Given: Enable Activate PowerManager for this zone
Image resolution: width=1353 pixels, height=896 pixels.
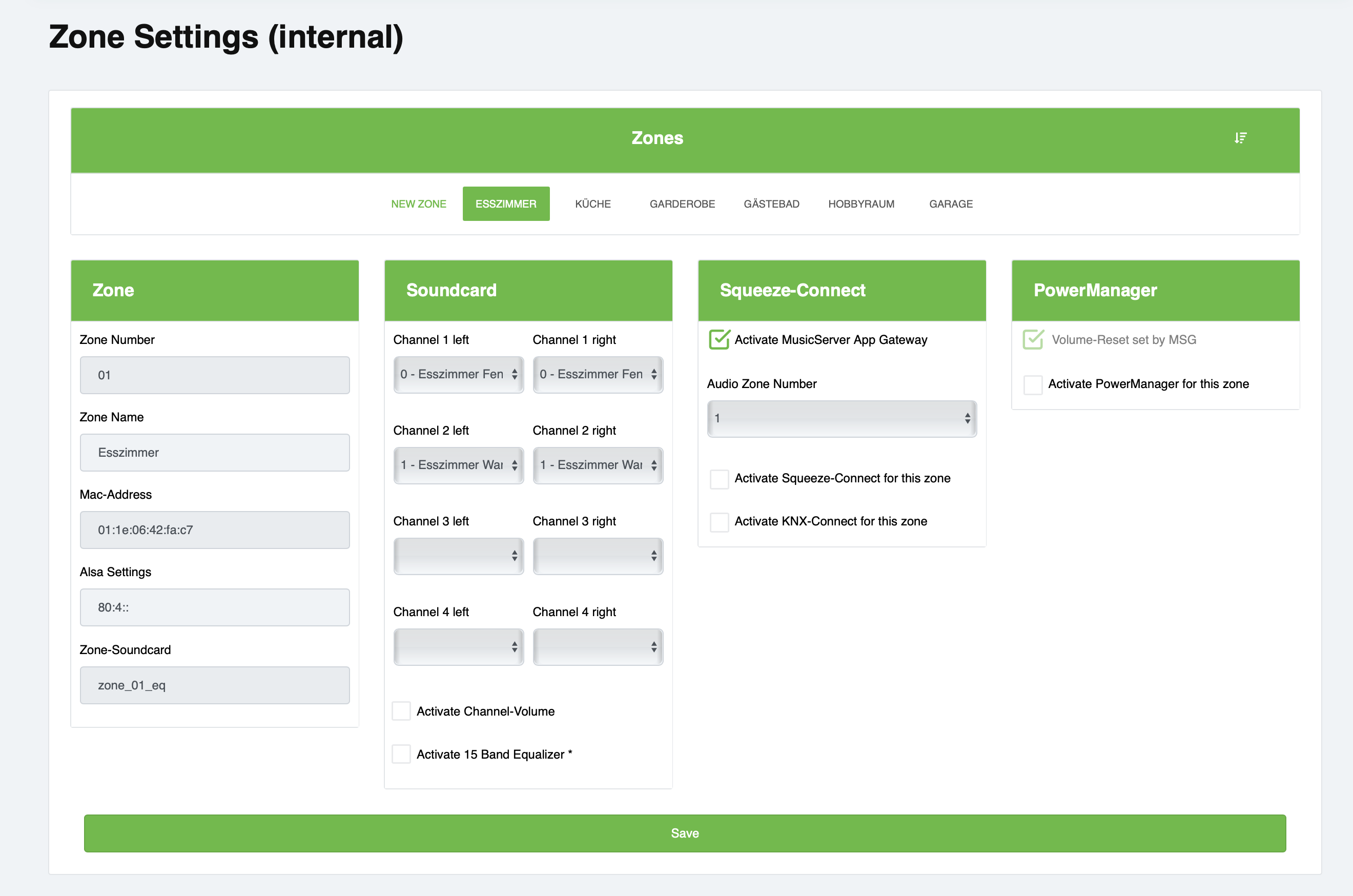Looking at the screenshot, I should pyautogui.click(x=1033, y=384).
